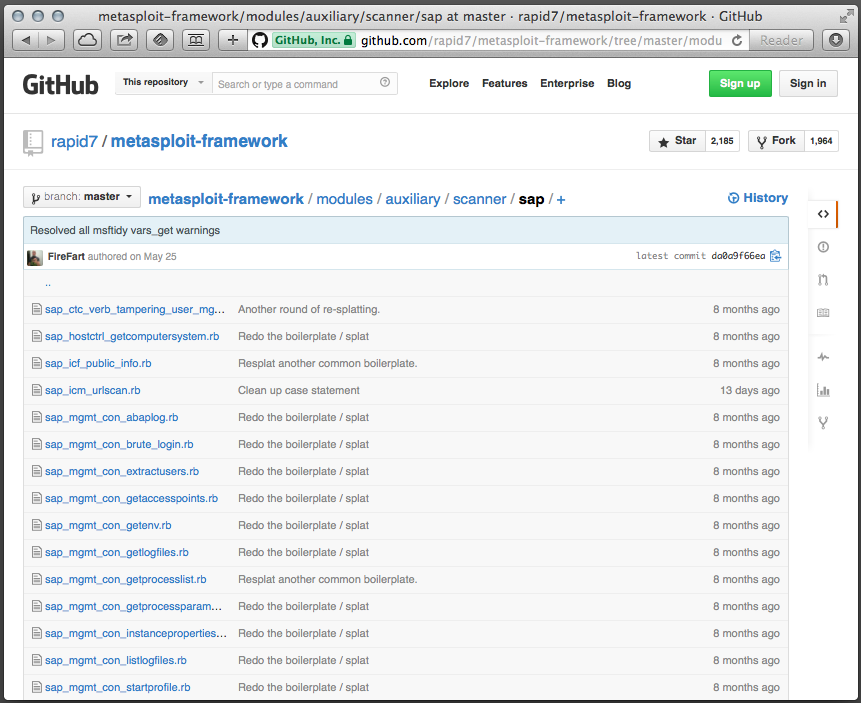Open the repository Wiki
The width and height of the screenshot is (861, 703).
pyautogui.click(x=822, y=312)
